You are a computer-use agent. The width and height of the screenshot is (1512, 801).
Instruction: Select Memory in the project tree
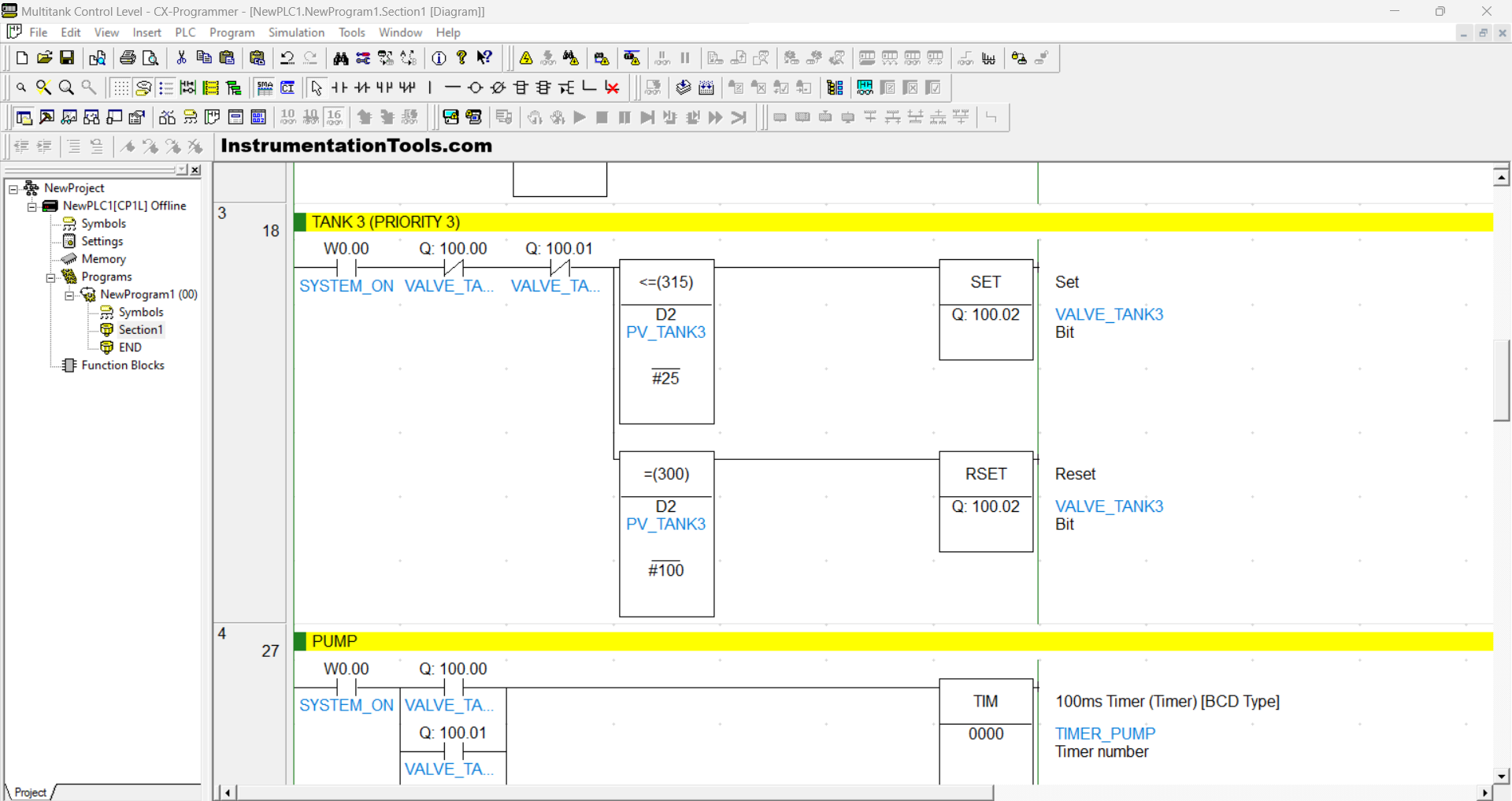pyautogui.click(x=103, y=259)
